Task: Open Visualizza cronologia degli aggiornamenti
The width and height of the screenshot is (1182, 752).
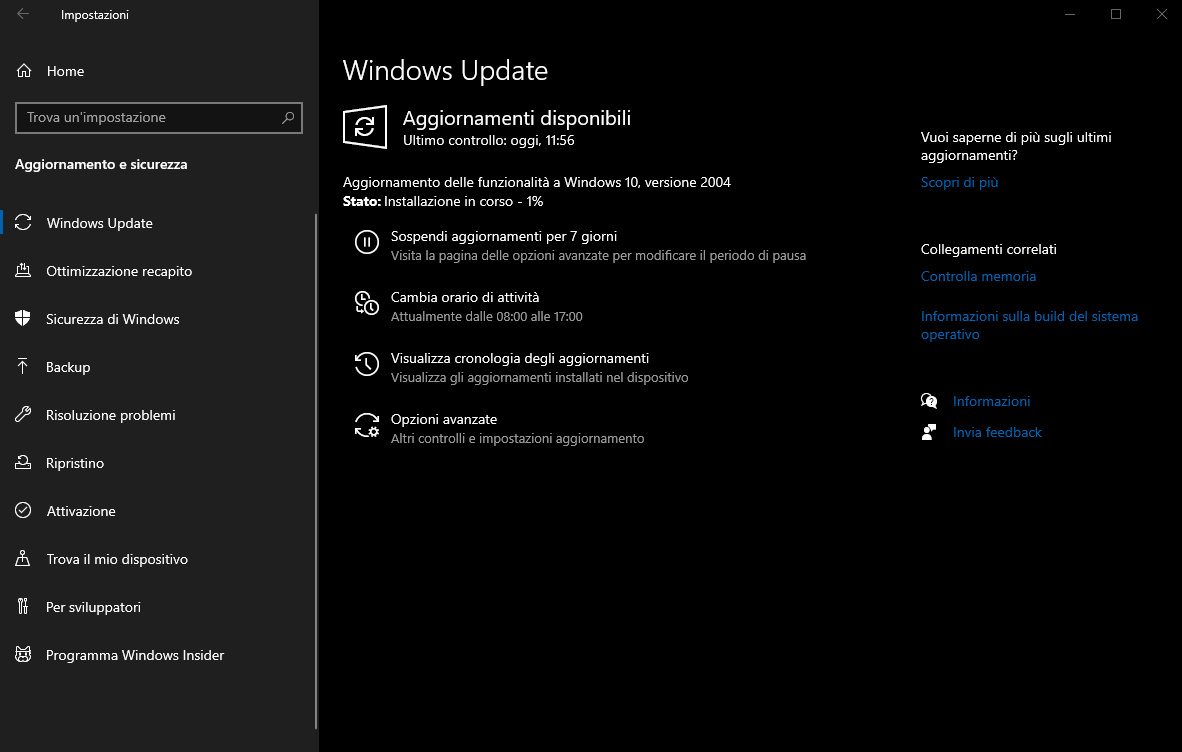Action: click(519, 358)
